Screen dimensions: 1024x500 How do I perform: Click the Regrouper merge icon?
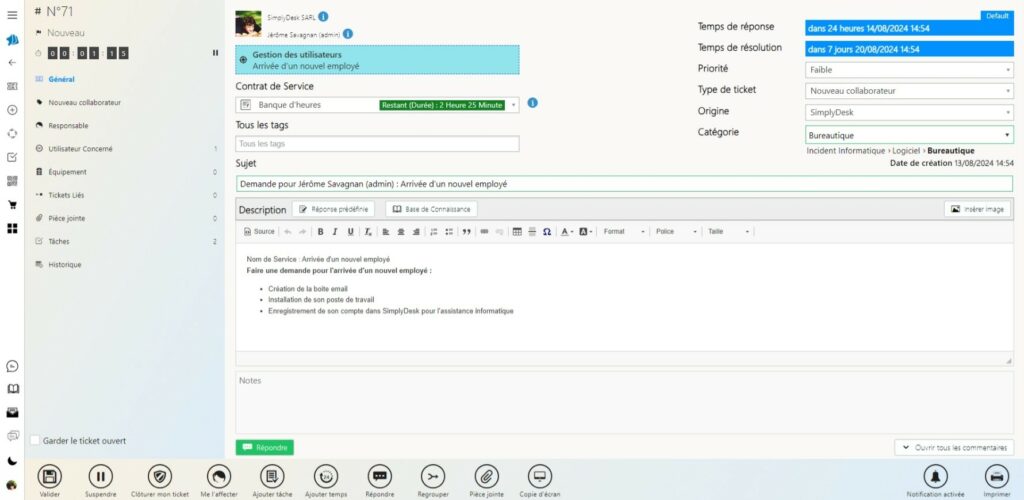[432, 476]
